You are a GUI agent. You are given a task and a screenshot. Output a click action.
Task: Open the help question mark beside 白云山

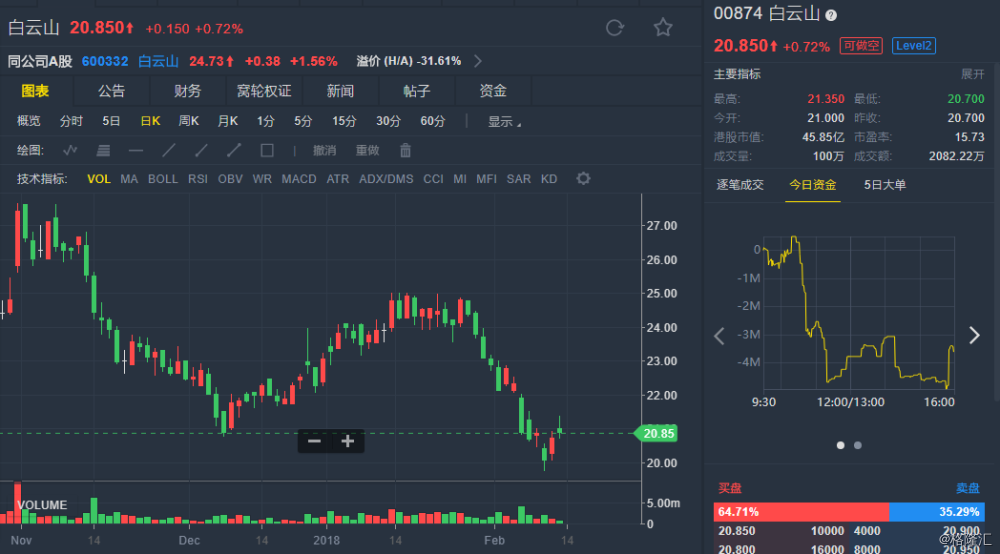coord(831,15)
